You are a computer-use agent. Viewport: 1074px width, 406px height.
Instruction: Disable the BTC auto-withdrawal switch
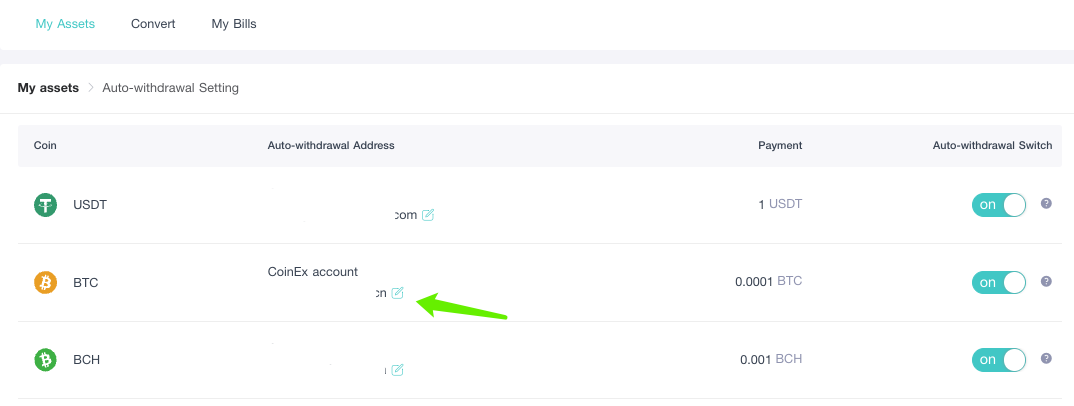(999, 282)
